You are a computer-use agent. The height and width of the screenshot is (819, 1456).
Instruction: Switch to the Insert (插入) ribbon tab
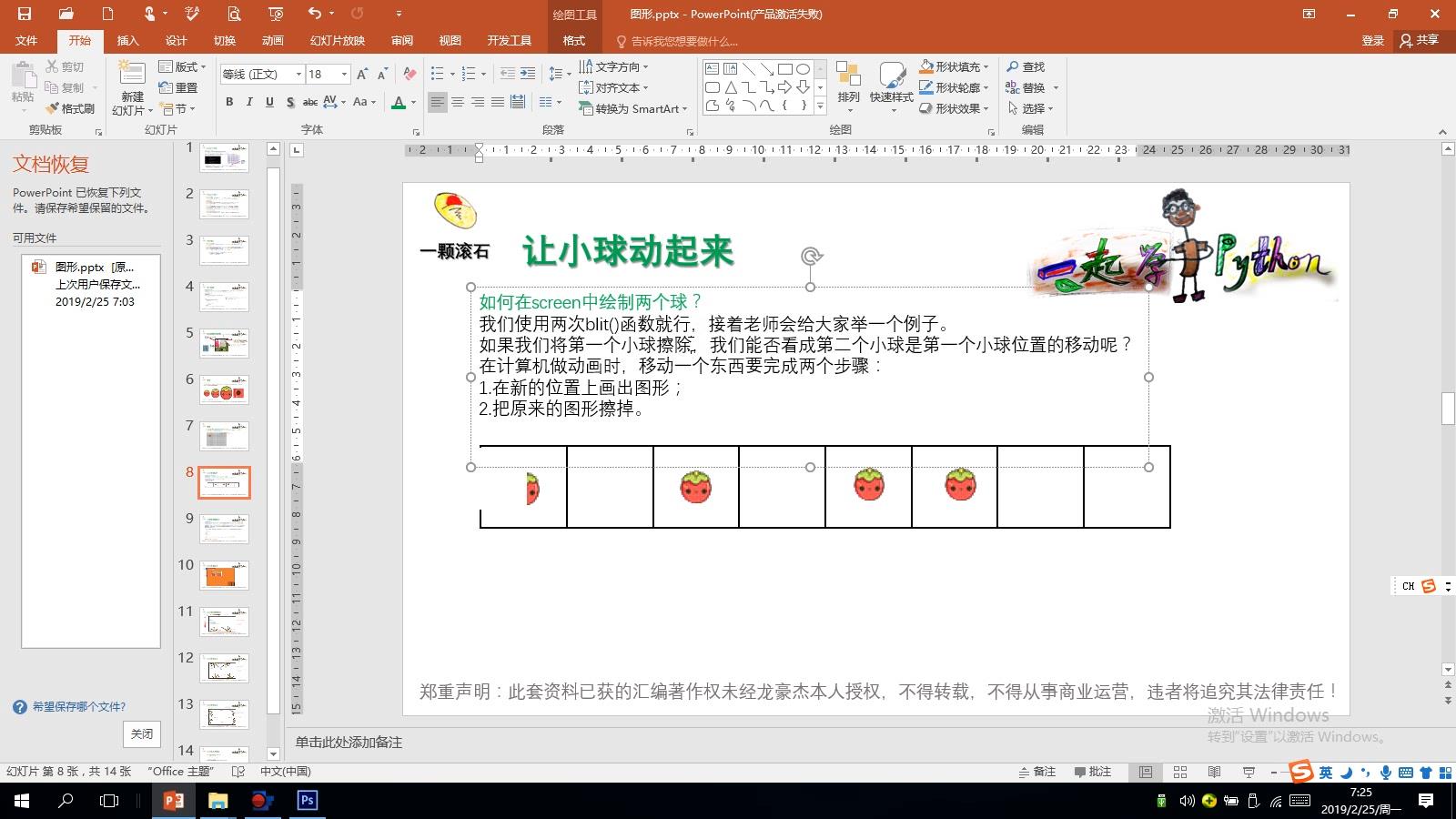pos(127,41)
